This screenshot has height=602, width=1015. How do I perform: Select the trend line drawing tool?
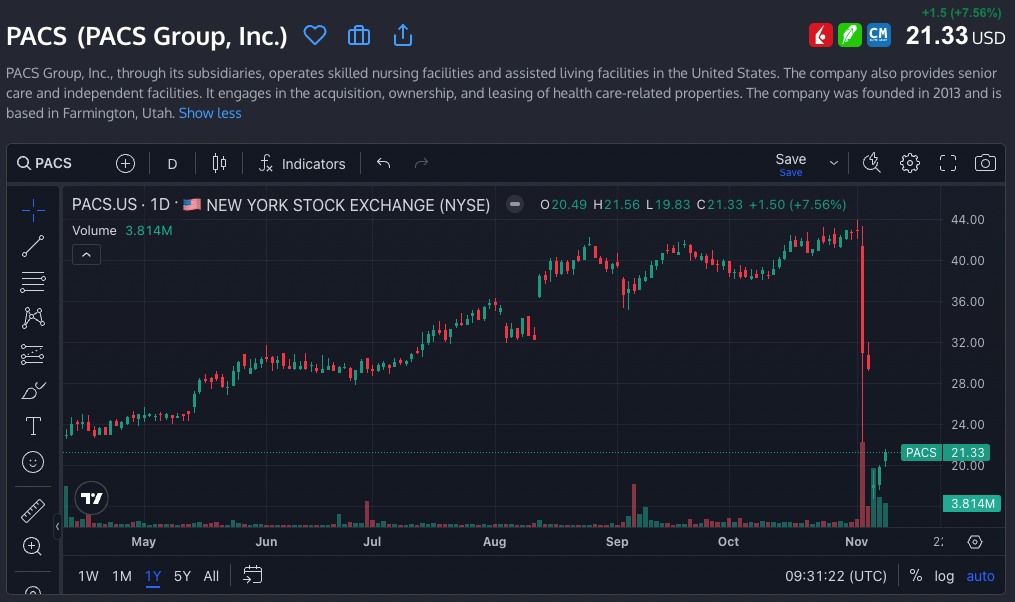tap(33, 246)
